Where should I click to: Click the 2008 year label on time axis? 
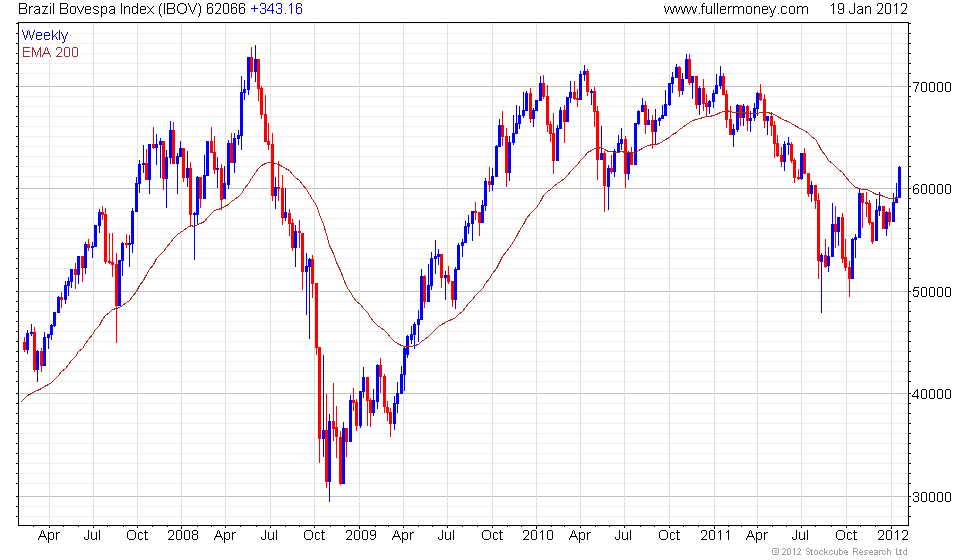[x=183, y=535]
